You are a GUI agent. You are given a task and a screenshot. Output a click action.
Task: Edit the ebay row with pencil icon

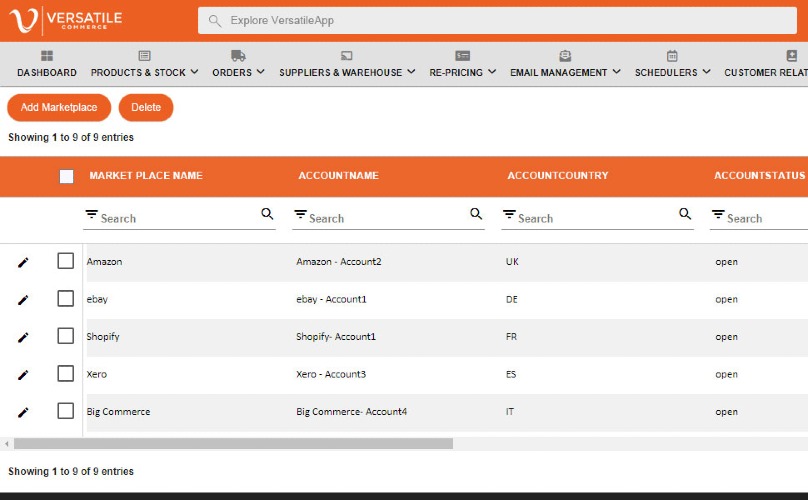(x=23, y=300)
